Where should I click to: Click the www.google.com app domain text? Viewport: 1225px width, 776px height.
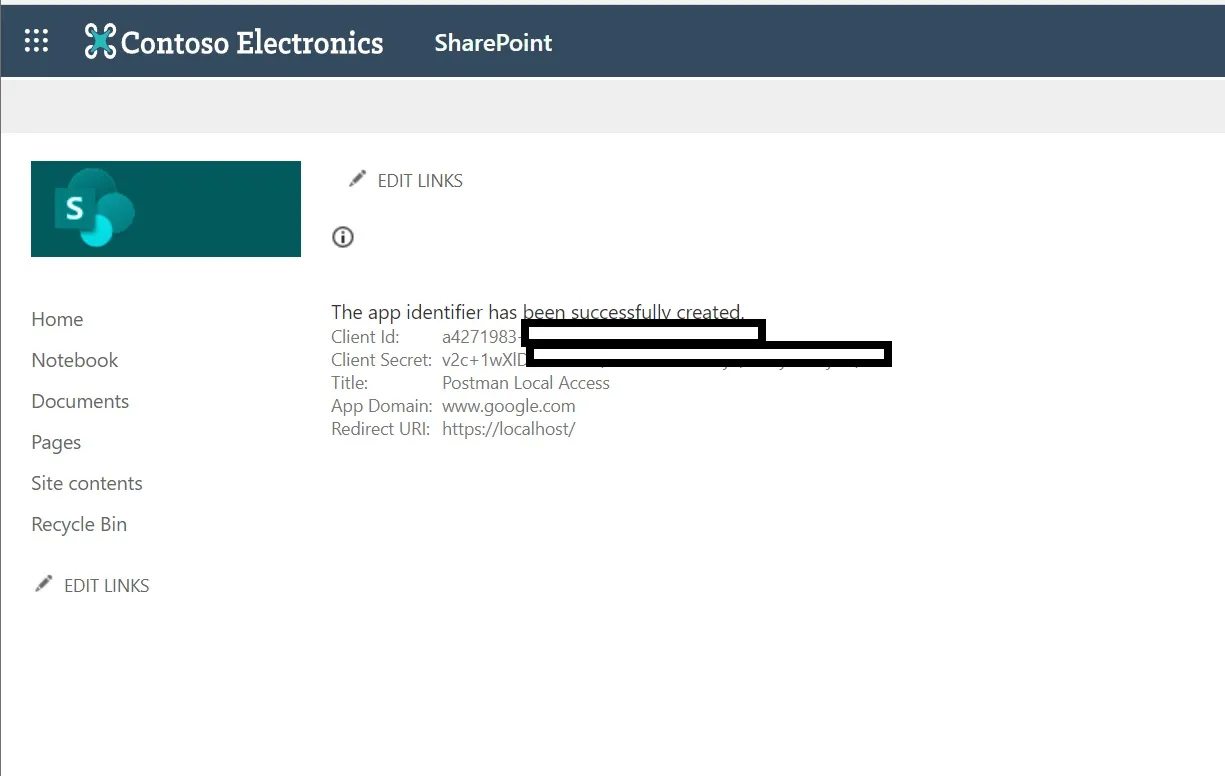click(508, 406)
